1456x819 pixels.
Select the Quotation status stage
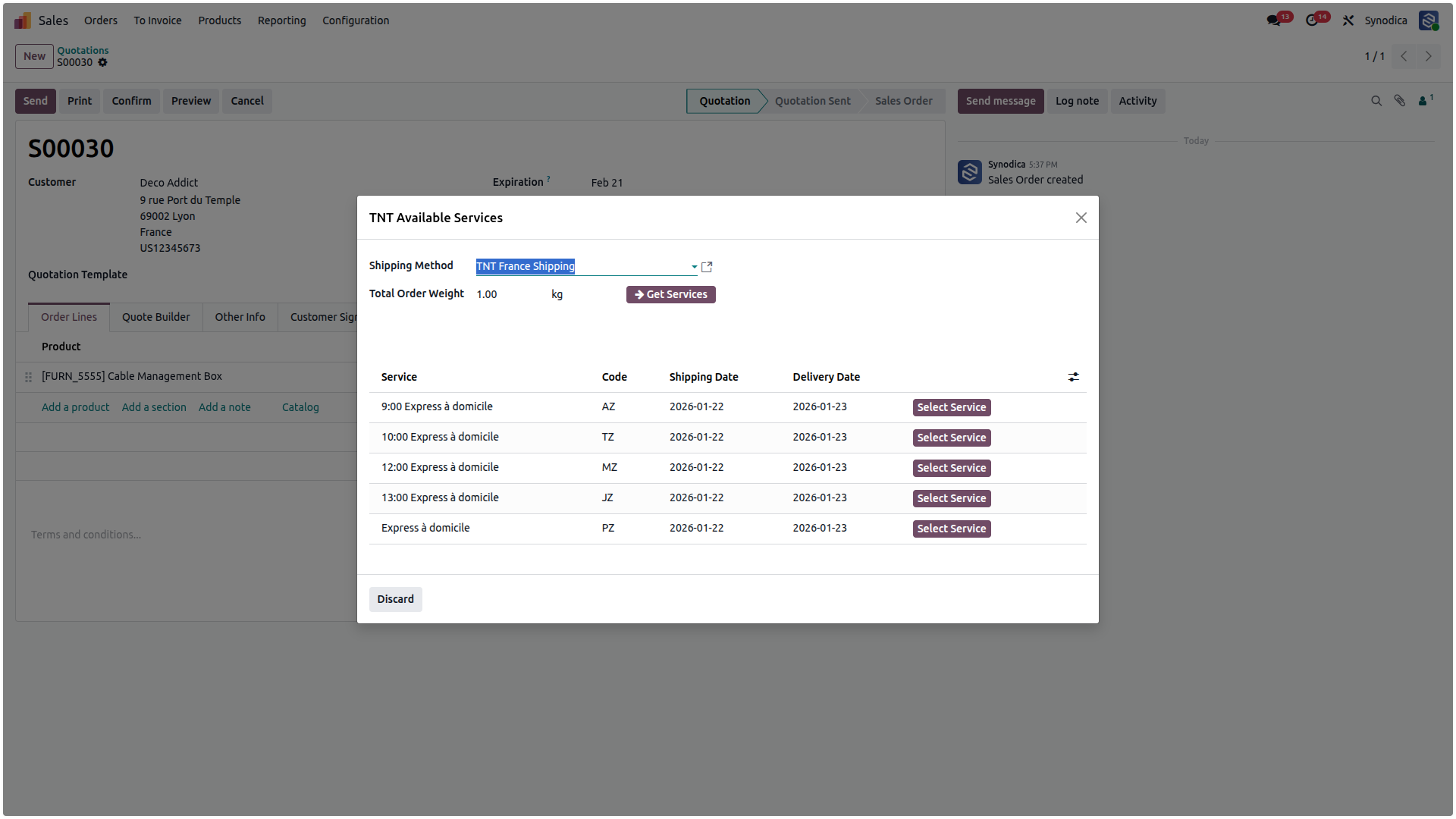coord(725,101)
